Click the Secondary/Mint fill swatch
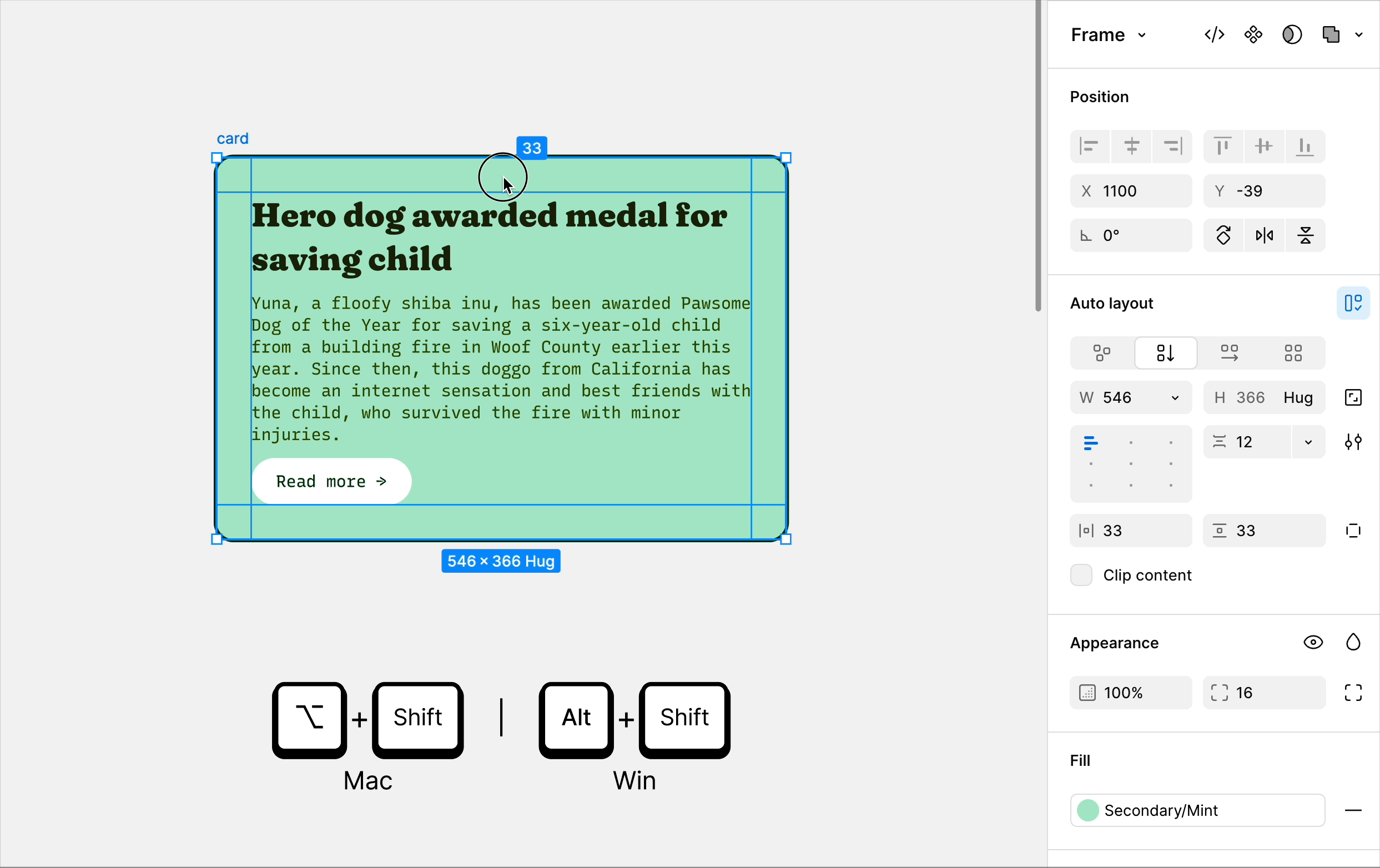This screenshot has height=868, width=1380. coord(1087,810)
